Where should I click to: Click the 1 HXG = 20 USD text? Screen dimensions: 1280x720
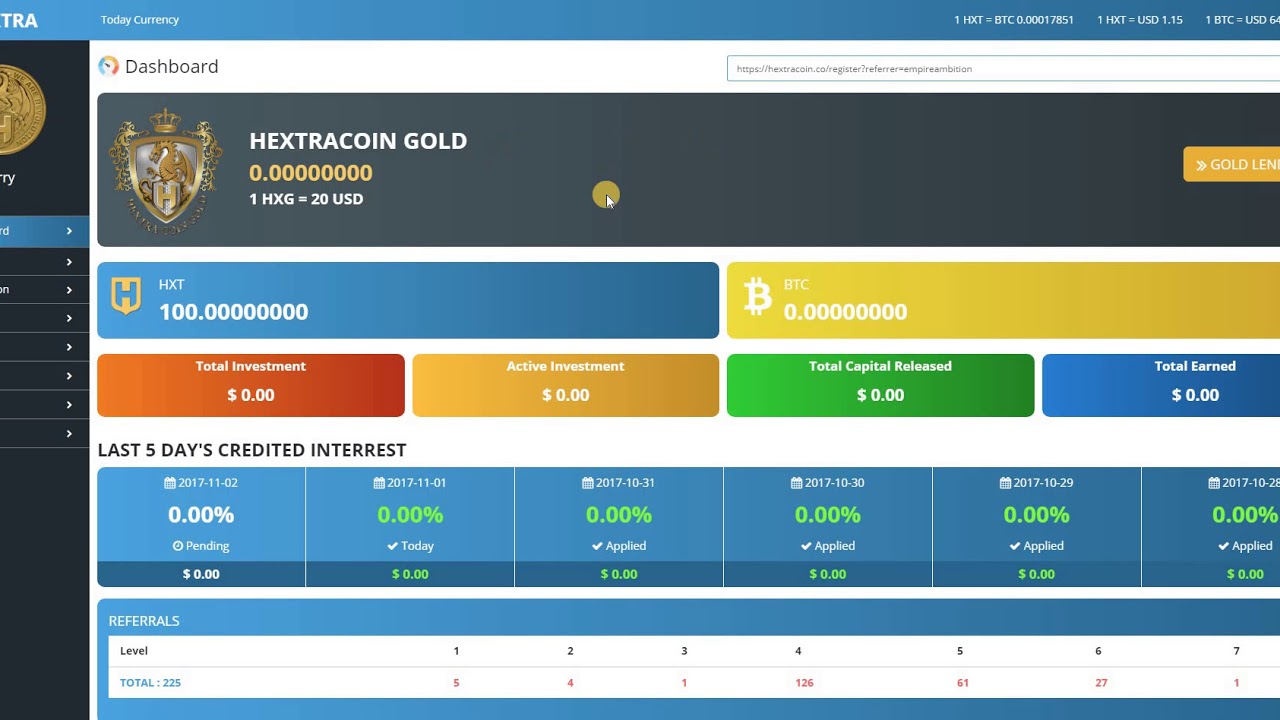[306, 199]
